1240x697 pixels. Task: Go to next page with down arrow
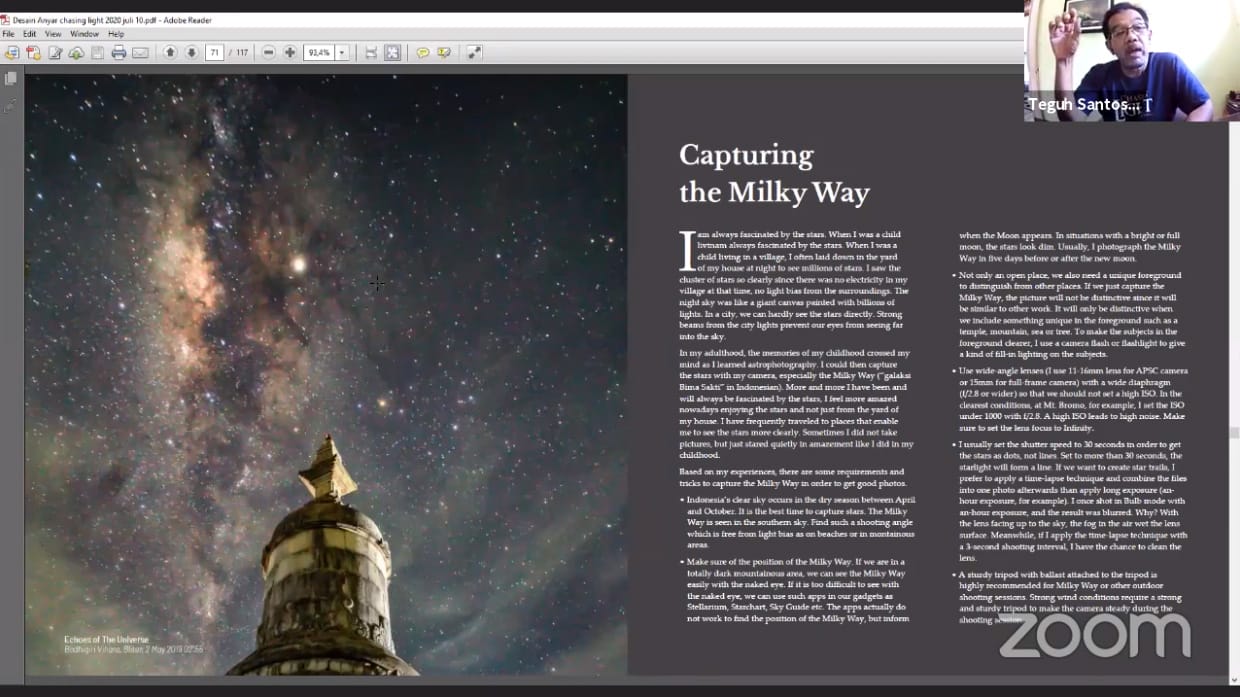click(191, 53)
